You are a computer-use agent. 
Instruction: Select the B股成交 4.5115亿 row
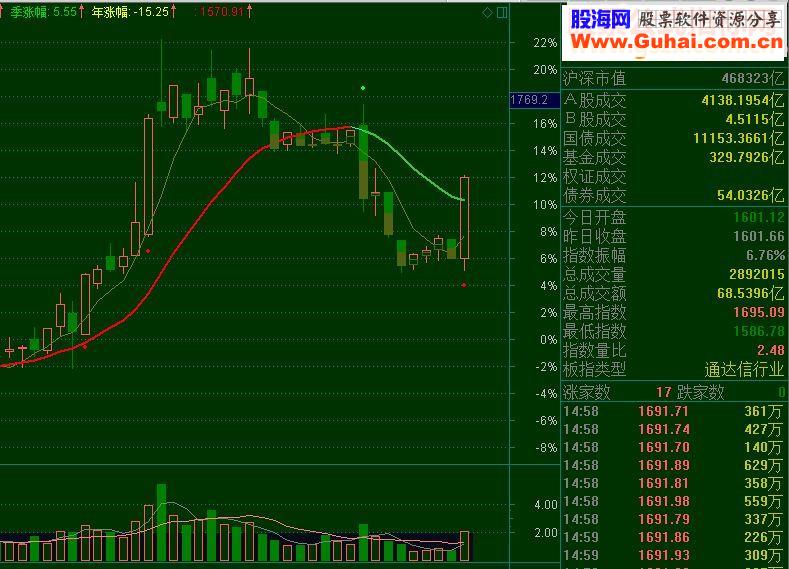(x=674, y=119)
